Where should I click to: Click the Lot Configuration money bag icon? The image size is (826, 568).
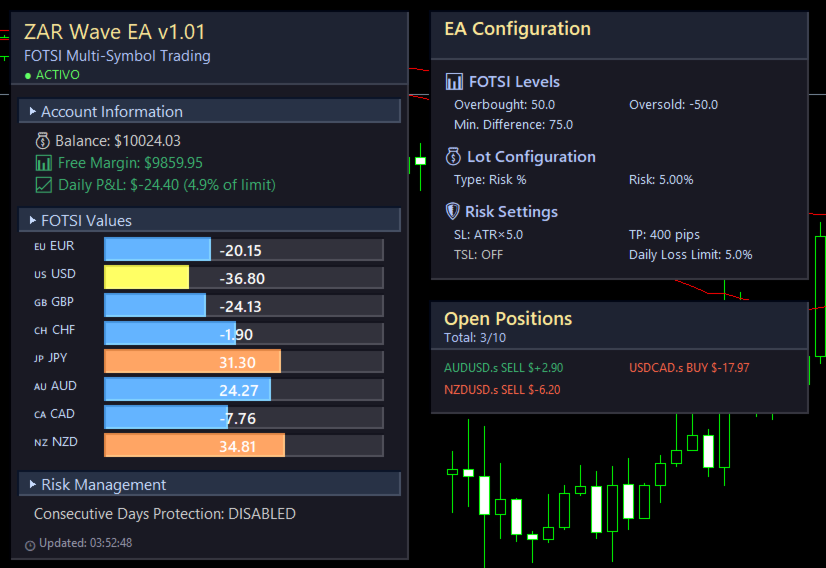point(453,157)
